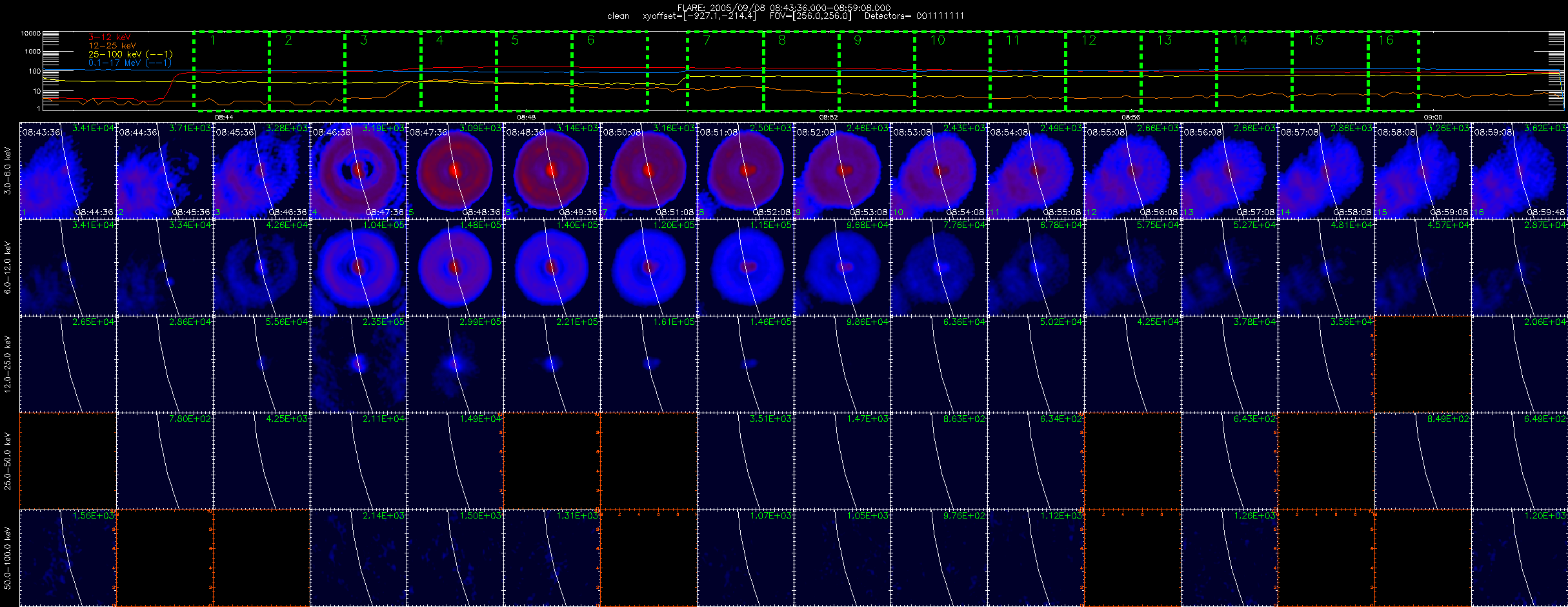Open the 12.0-25.0 keV image with peak 2.99E+05

455,364
